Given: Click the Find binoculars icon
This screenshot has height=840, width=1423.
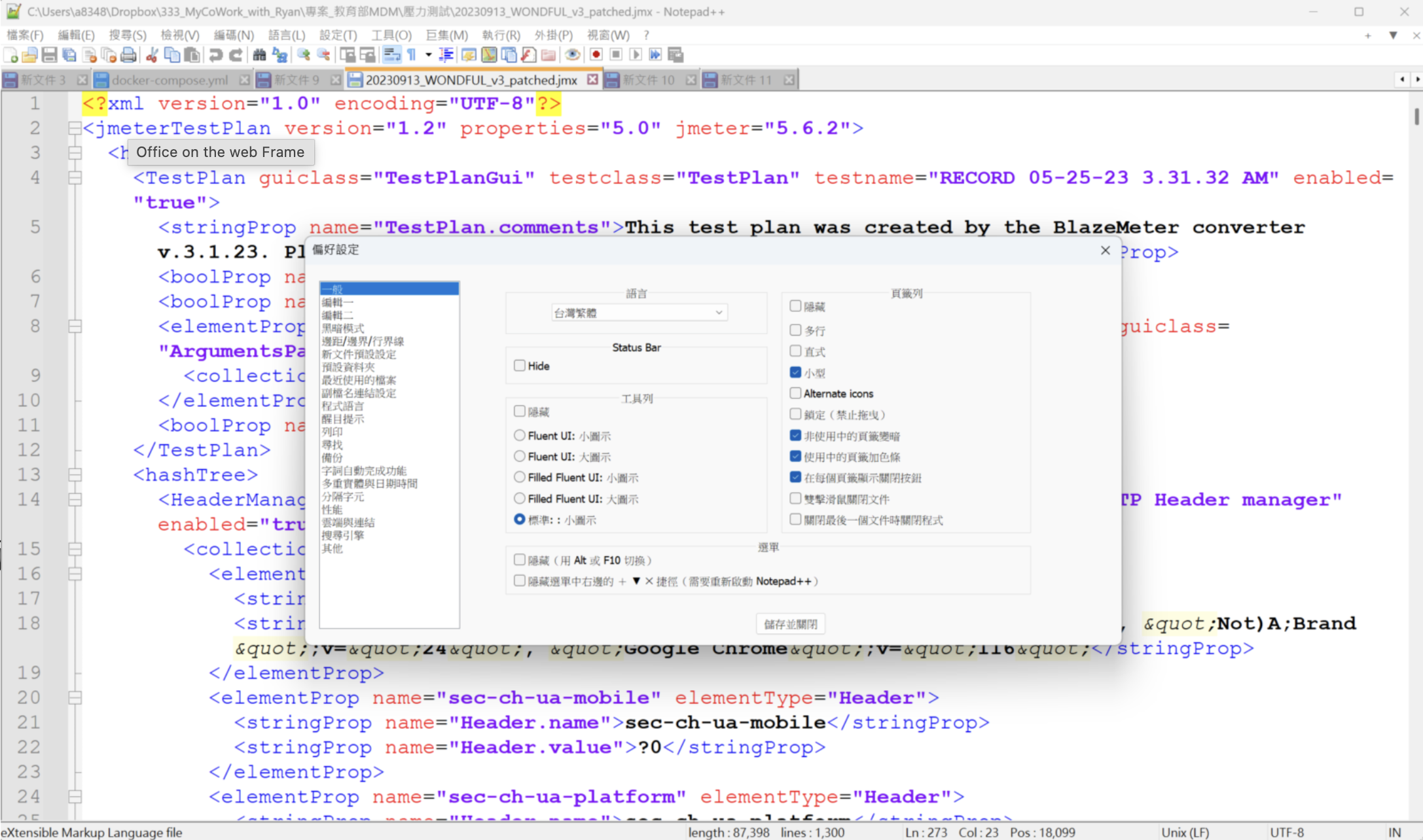Looking at the screenshot, I should (259, 55).
